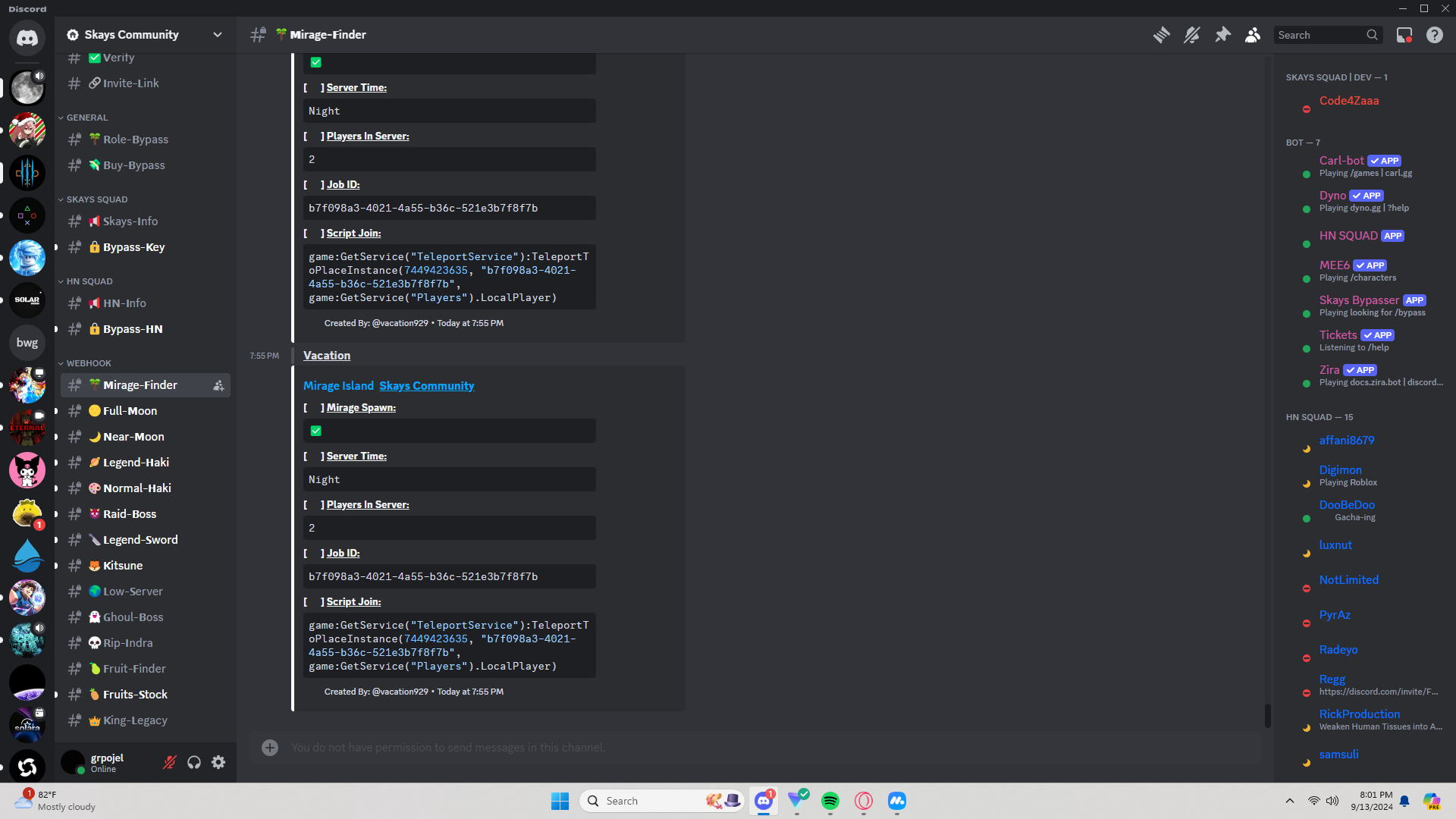1456x819 pixels.
Task: Open the Copilot icon in system tray
Action: [x=1432, y=801]
